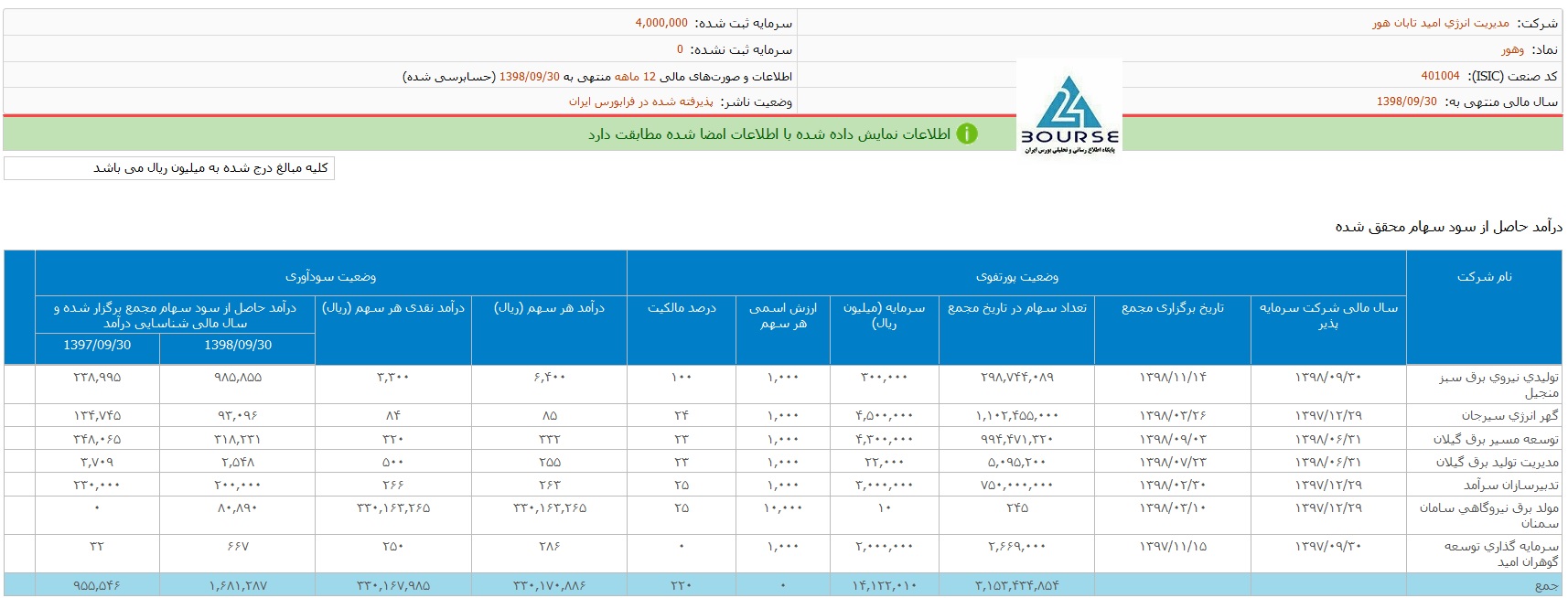Select the row name تولیدی نیروی برق سبز منجیل
The width and height of the screenshot is (1568, 598).
(1498, 385)
